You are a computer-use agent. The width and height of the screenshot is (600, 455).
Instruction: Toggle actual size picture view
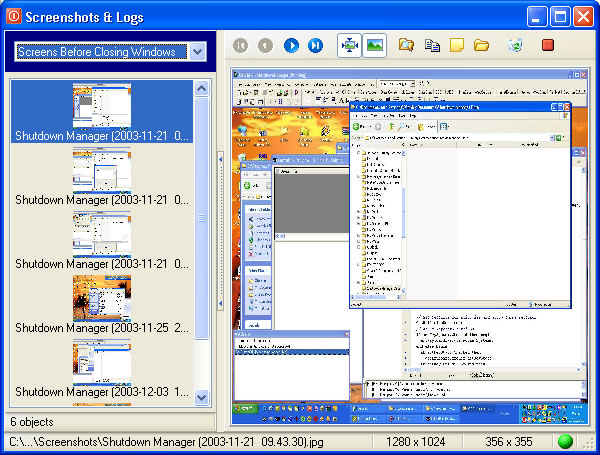(x=375, y=45)
